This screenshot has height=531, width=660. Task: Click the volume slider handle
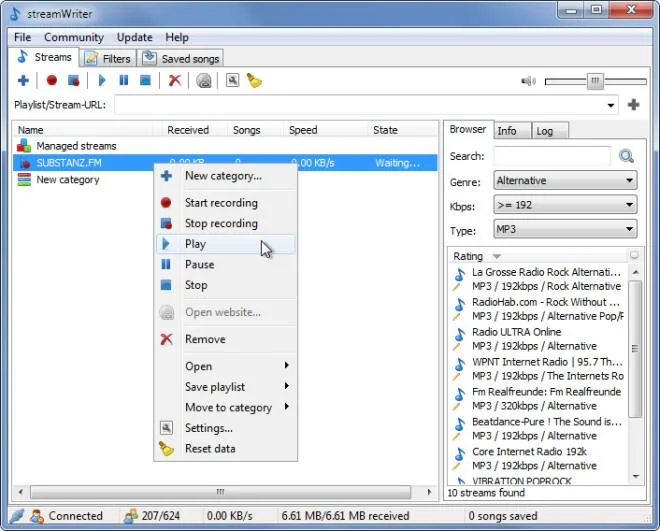(595, 81)
